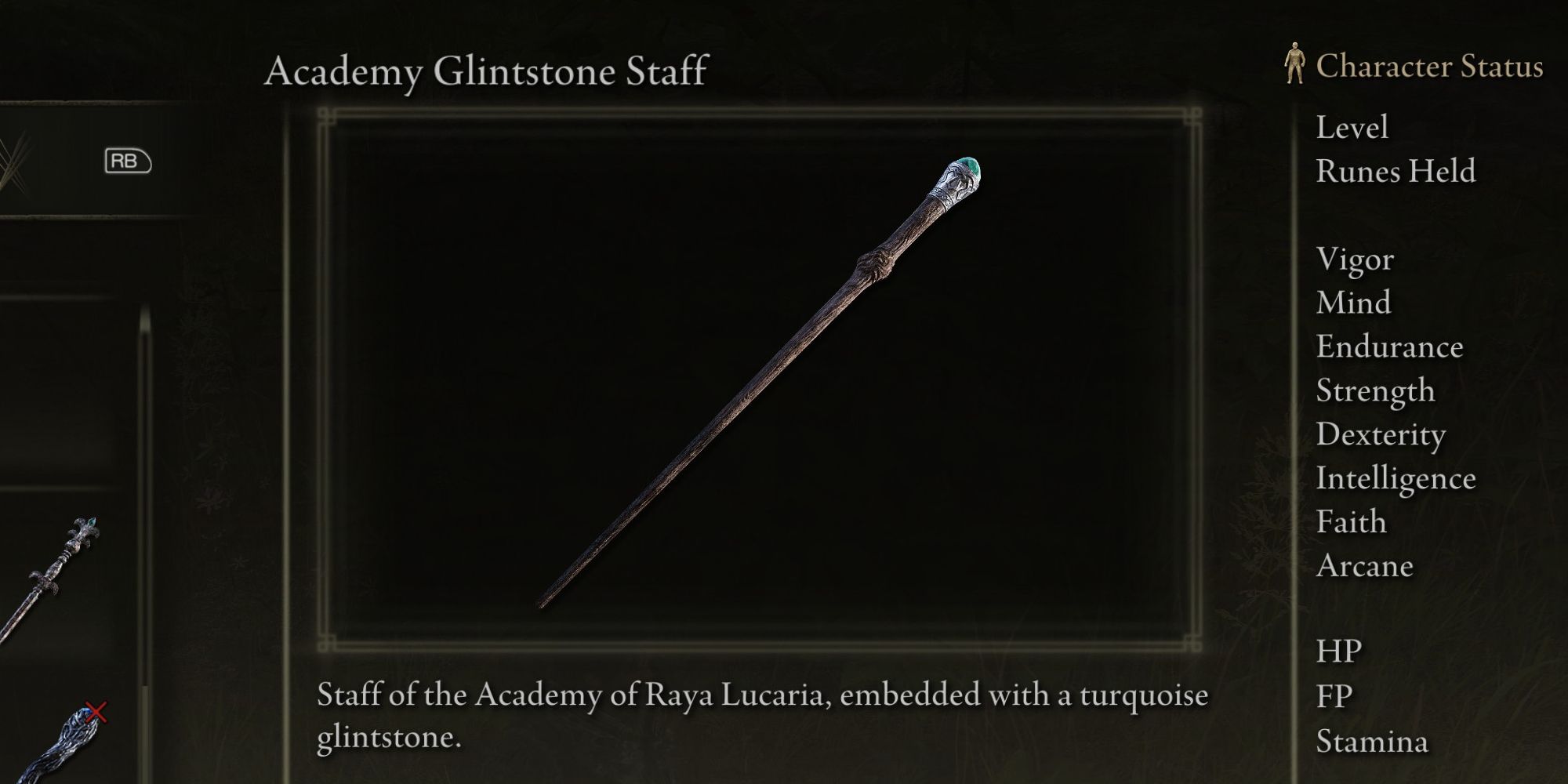
Task: Click the Academy Glintstone Staff title
Action: (x=487, y=71)
